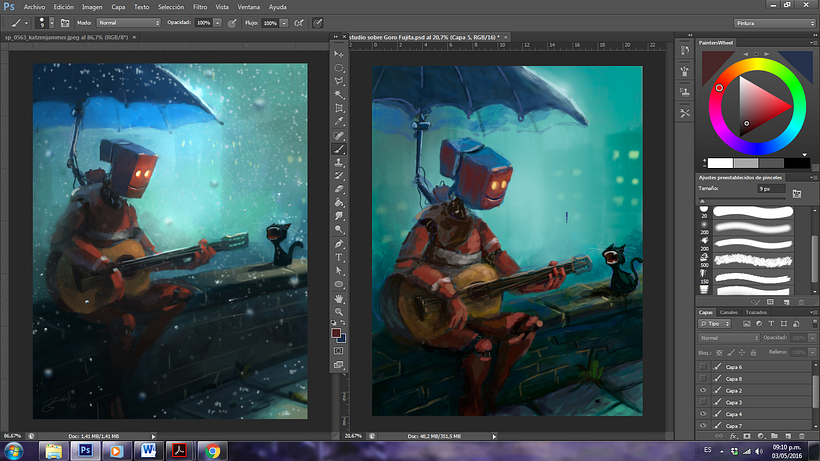Open Chrome from the taskbar

(212, 451)
